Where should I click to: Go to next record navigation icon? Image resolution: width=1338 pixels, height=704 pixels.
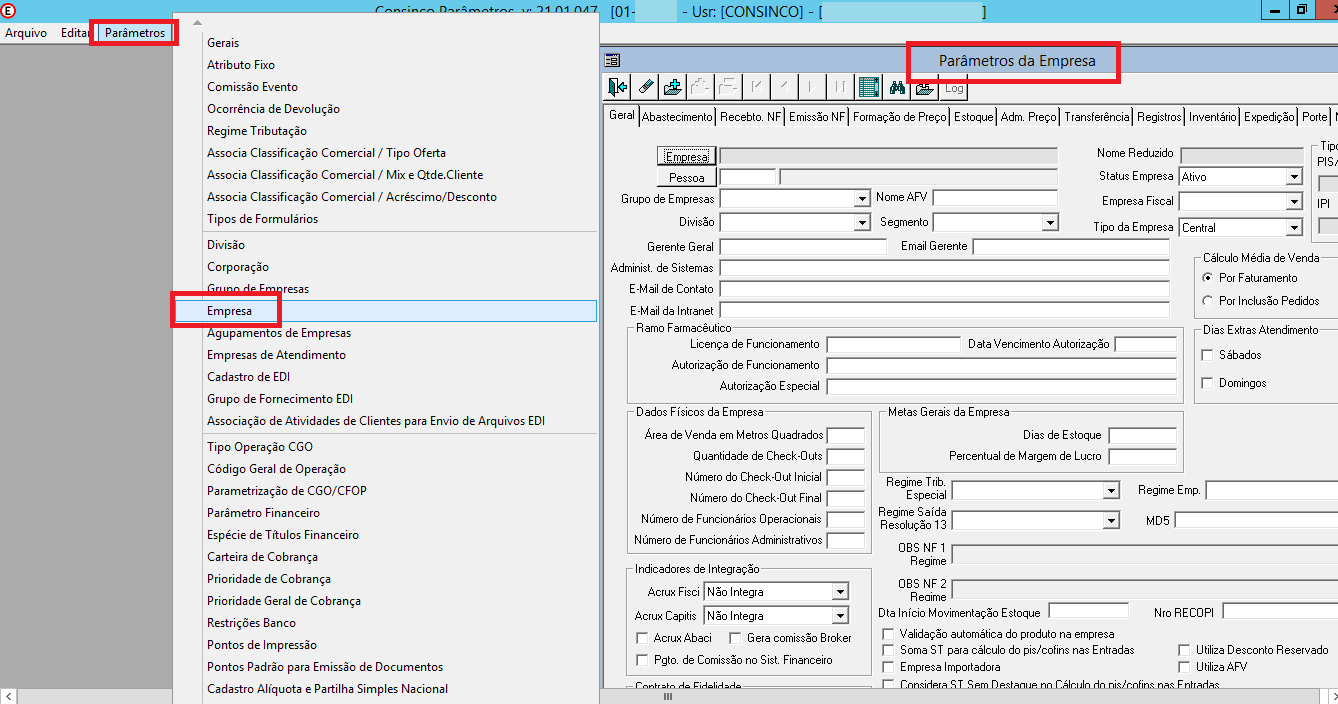pyautogui.click(x=813, y=87)
